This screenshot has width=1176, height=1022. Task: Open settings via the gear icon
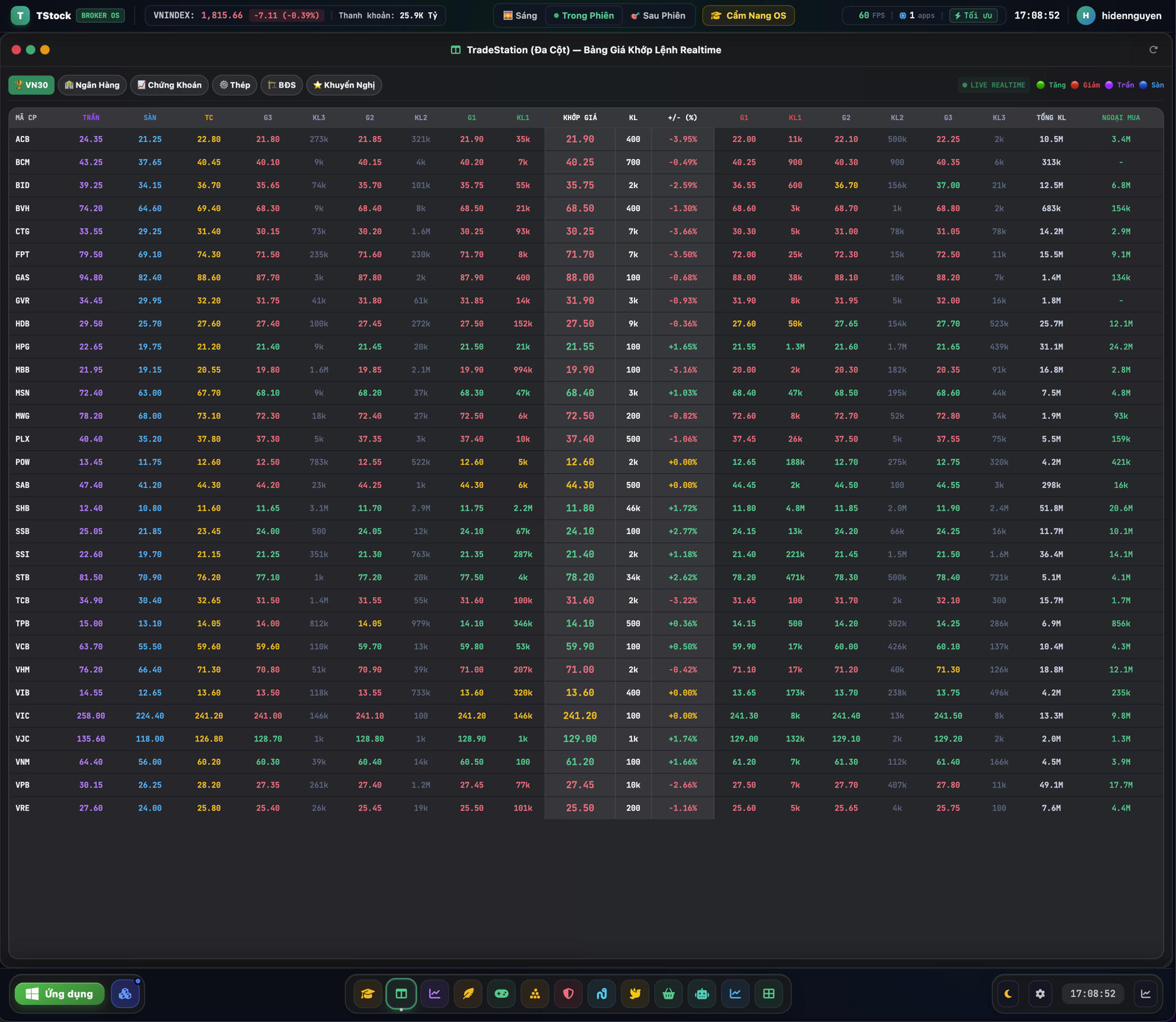(1040, 994)
